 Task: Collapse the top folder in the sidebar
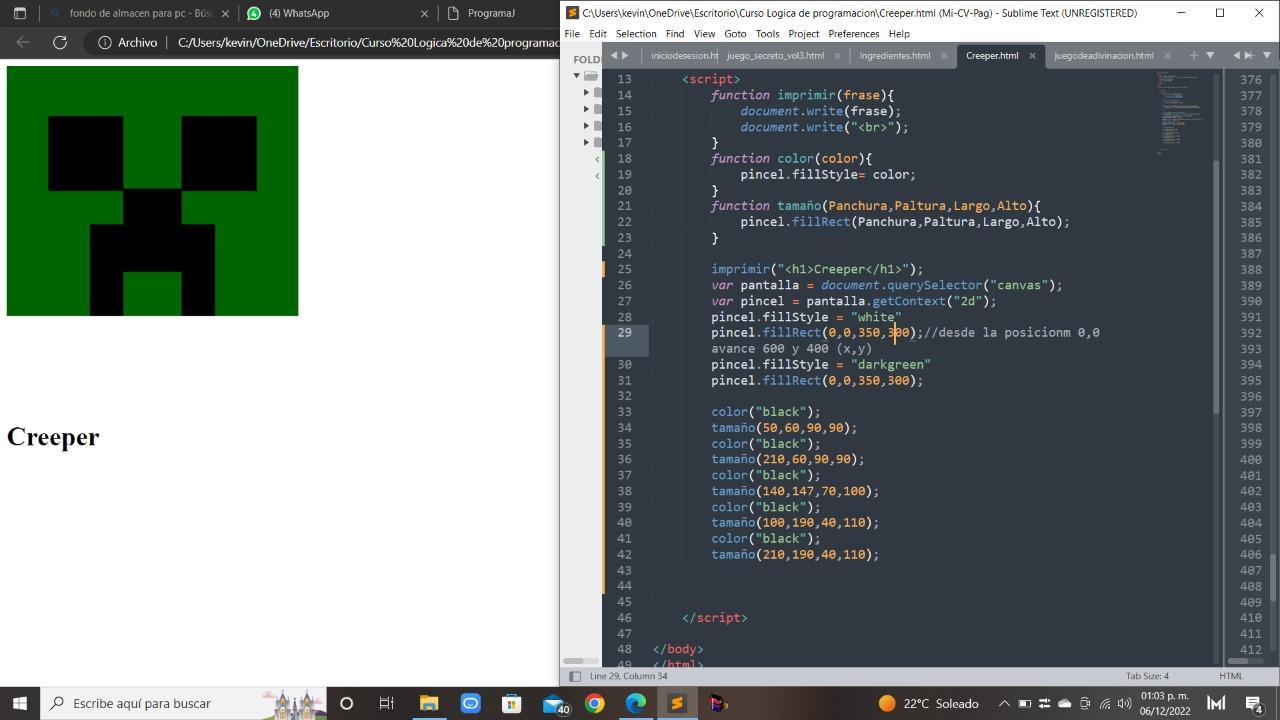(577, 76)
